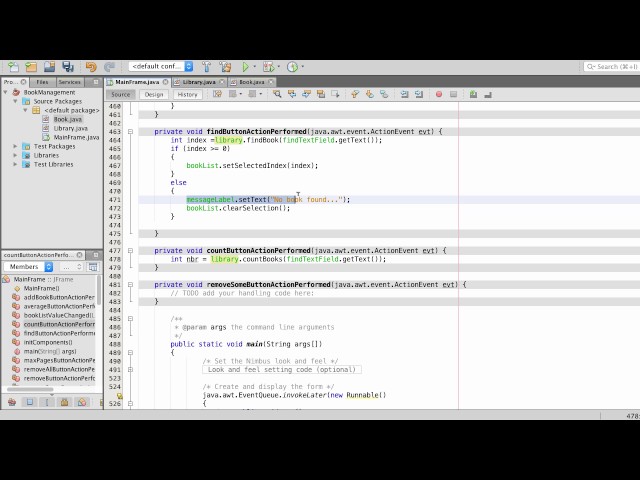
Task: Close the MainFrame.java tab
Action: point(165,82)
